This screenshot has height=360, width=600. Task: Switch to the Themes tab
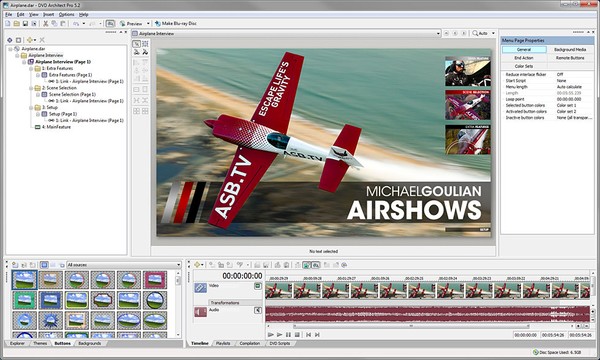40,344
